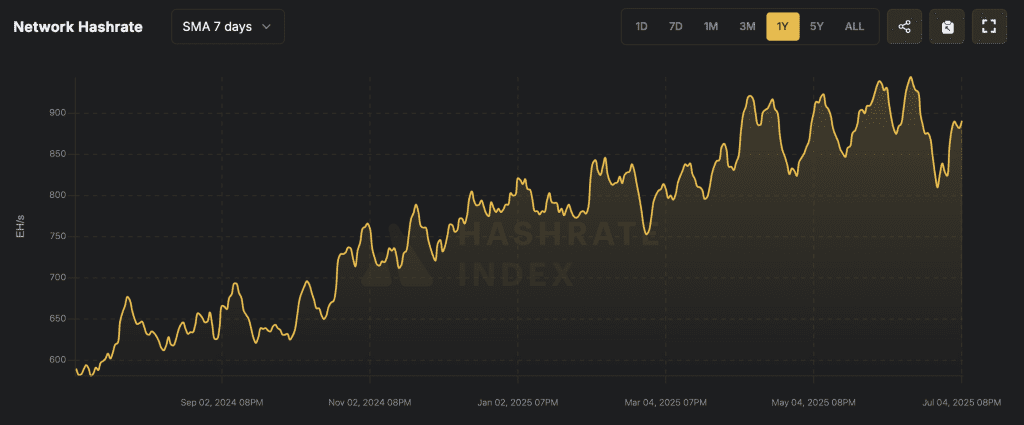Select the ALL time range
The image size is (1024, 425).
(854, 27)
